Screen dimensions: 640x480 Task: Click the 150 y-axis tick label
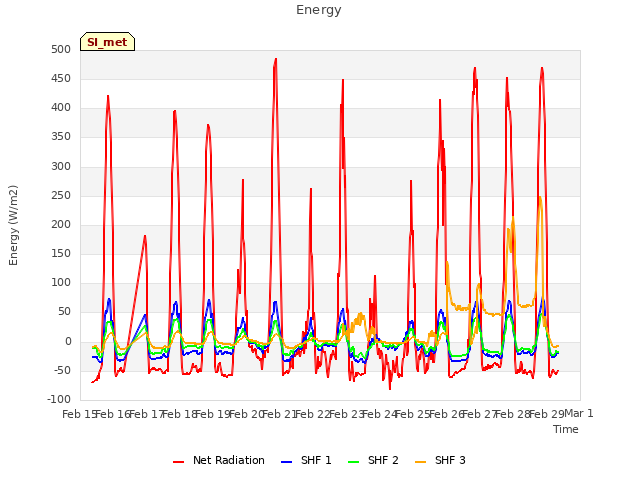pos(61,254)
